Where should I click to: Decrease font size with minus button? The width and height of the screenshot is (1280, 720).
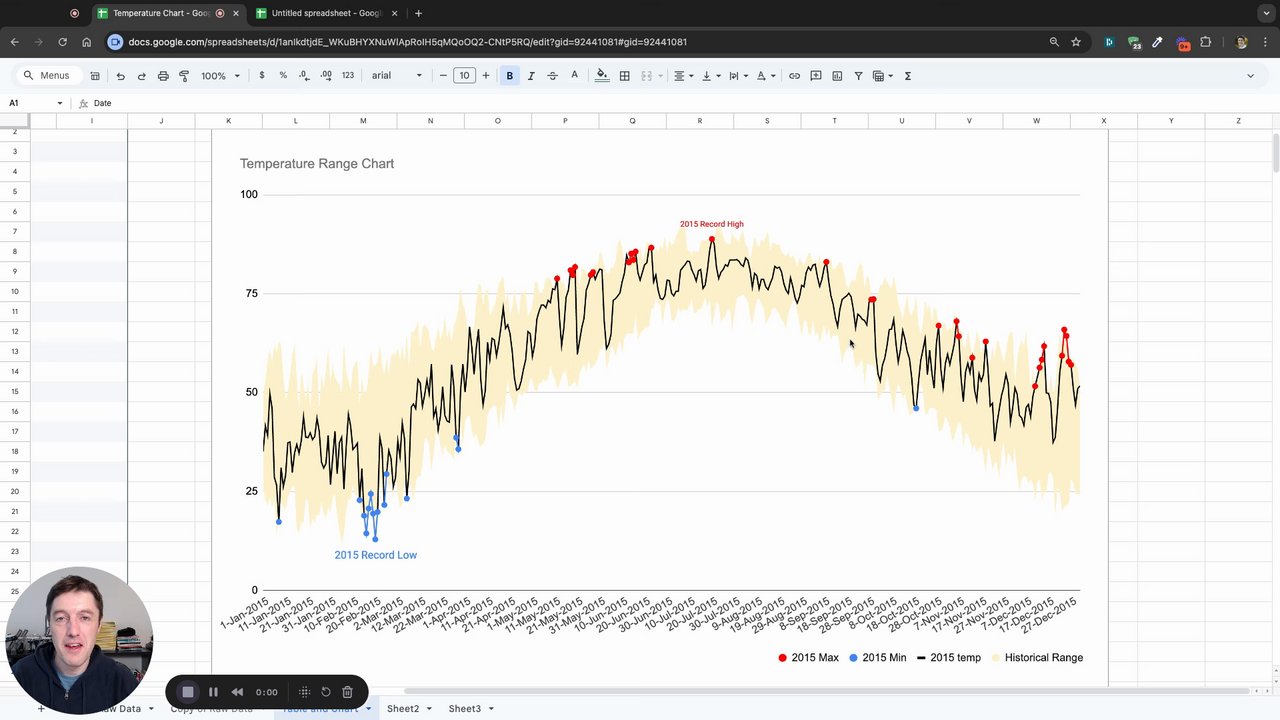tap(443, 76)
